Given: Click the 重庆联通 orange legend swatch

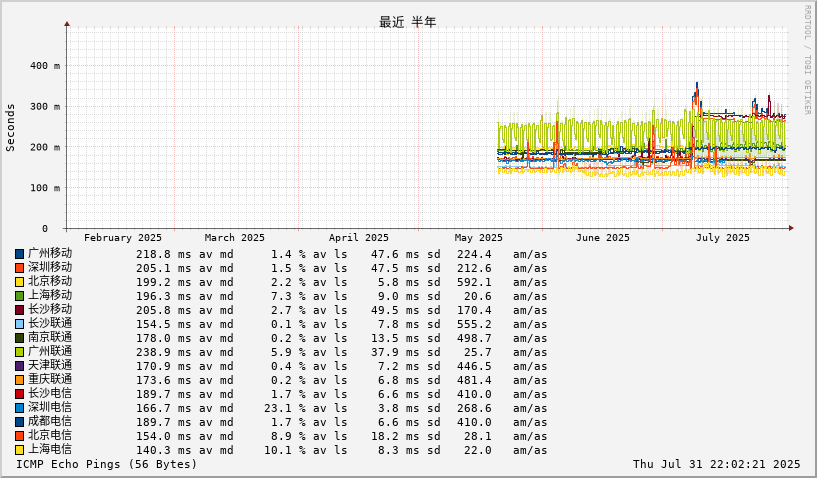Looking at the screenshot, I should (x=20, y=381).
